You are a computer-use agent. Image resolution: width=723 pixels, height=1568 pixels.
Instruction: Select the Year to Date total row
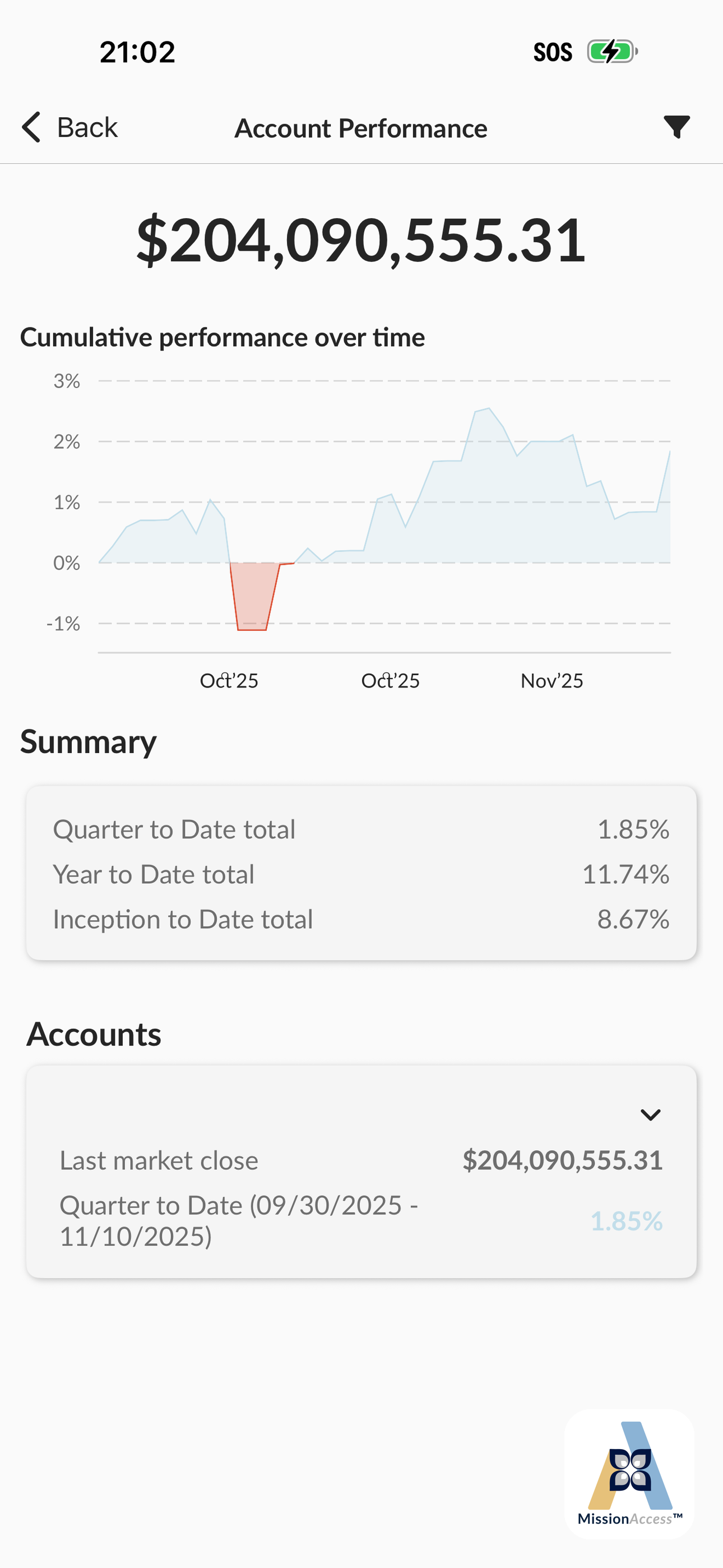click(x=361, y=874)
